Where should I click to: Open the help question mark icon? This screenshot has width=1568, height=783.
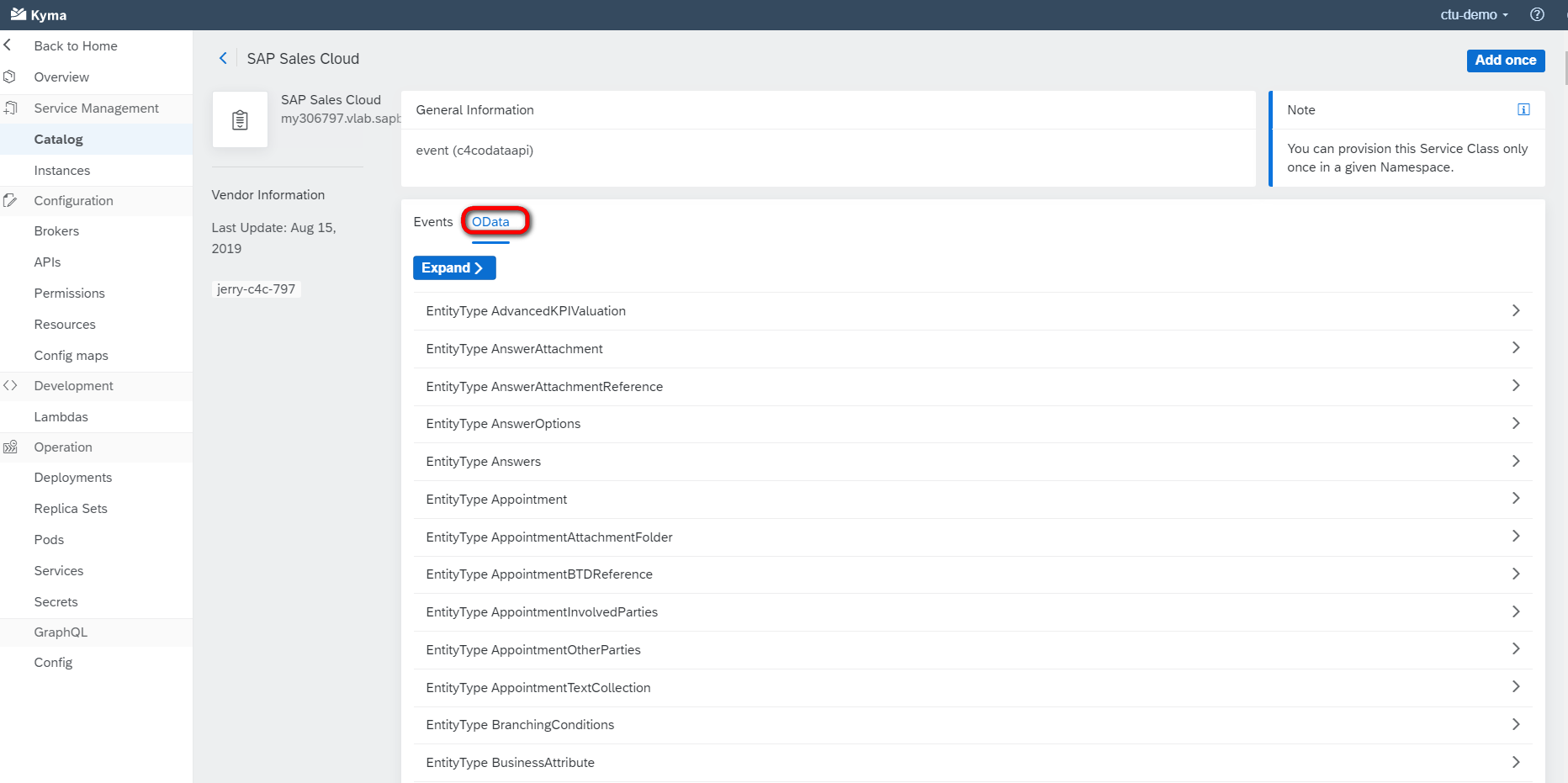tap(1537, 14)
